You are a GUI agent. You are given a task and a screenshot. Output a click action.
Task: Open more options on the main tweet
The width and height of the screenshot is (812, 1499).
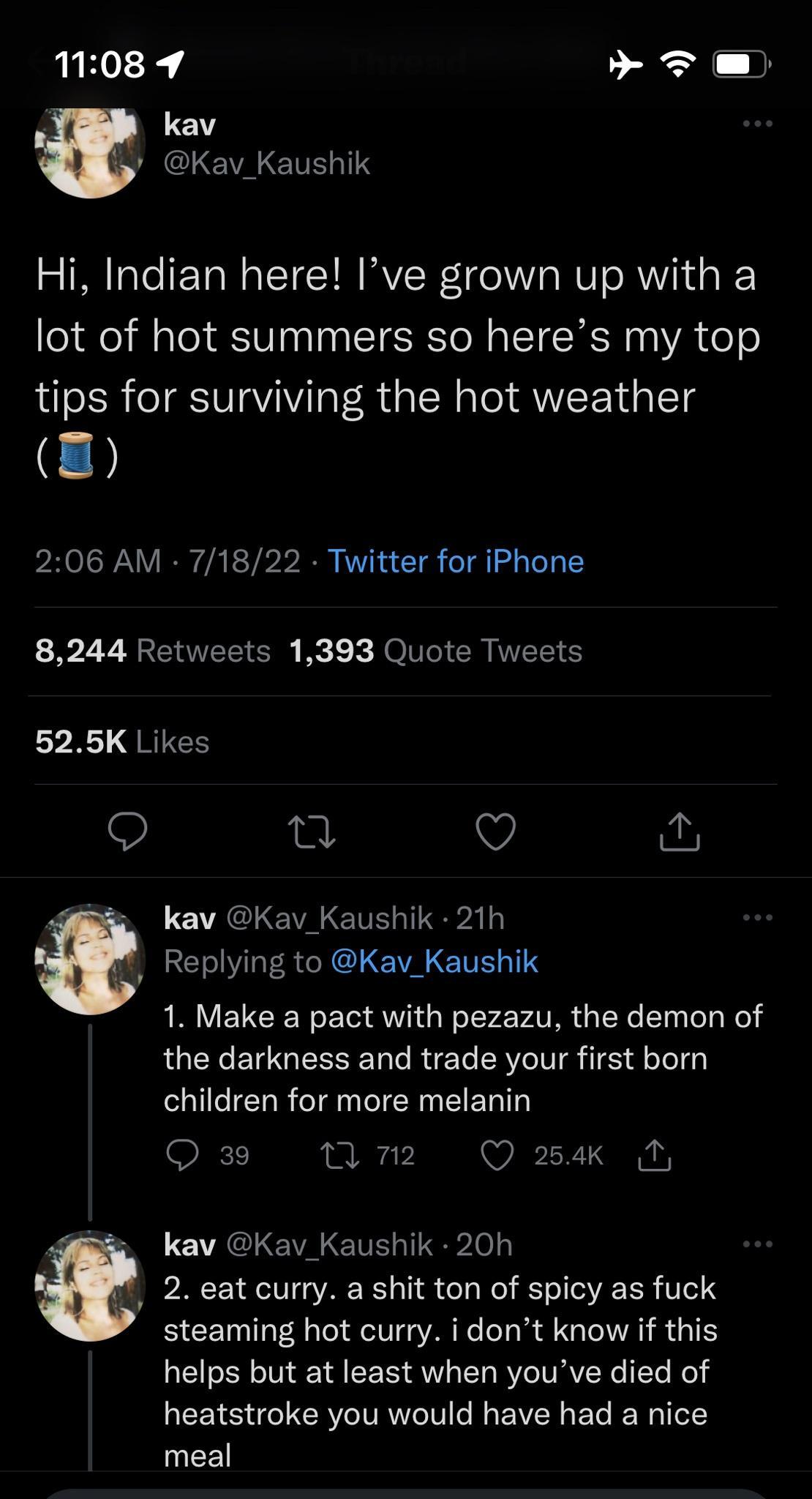pyautogui.click(x=759, y=123)
